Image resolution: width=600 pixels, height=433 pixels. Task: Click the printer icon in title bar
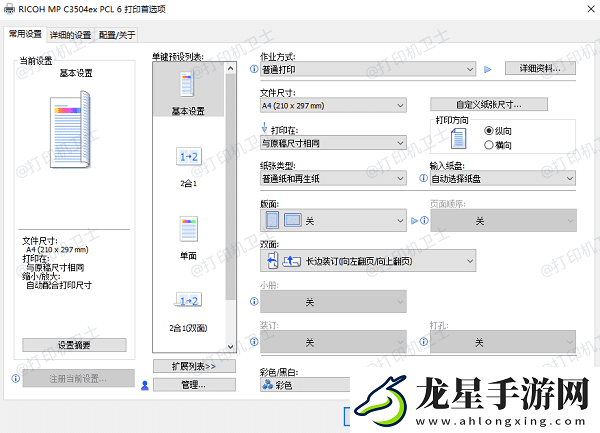coord(10,8)
